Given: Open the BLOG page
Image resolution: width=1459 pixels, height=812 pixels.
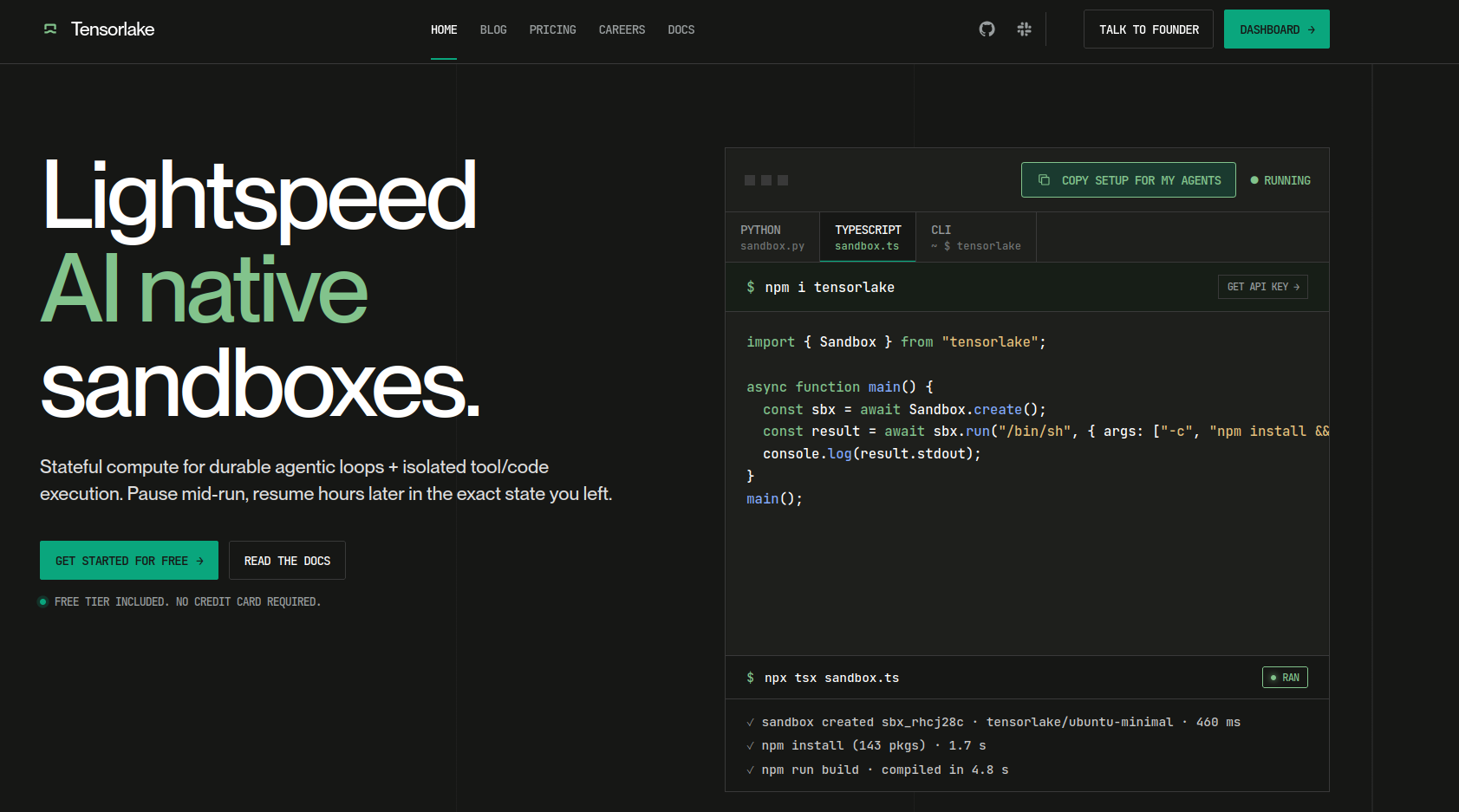Looking at the screenshot, I should [x=493, y=29].
